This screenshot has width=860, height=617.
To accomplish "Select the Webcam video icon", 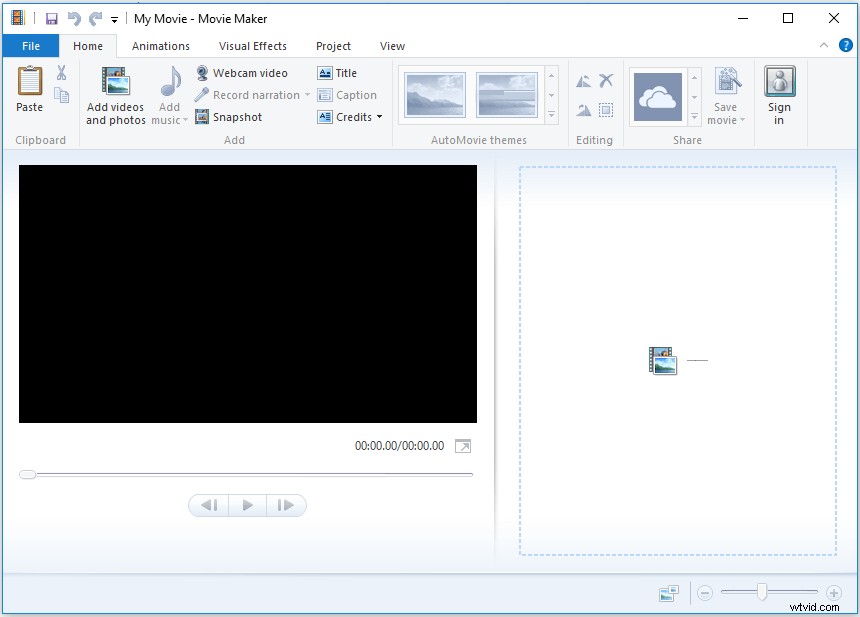I will [202, 72].
